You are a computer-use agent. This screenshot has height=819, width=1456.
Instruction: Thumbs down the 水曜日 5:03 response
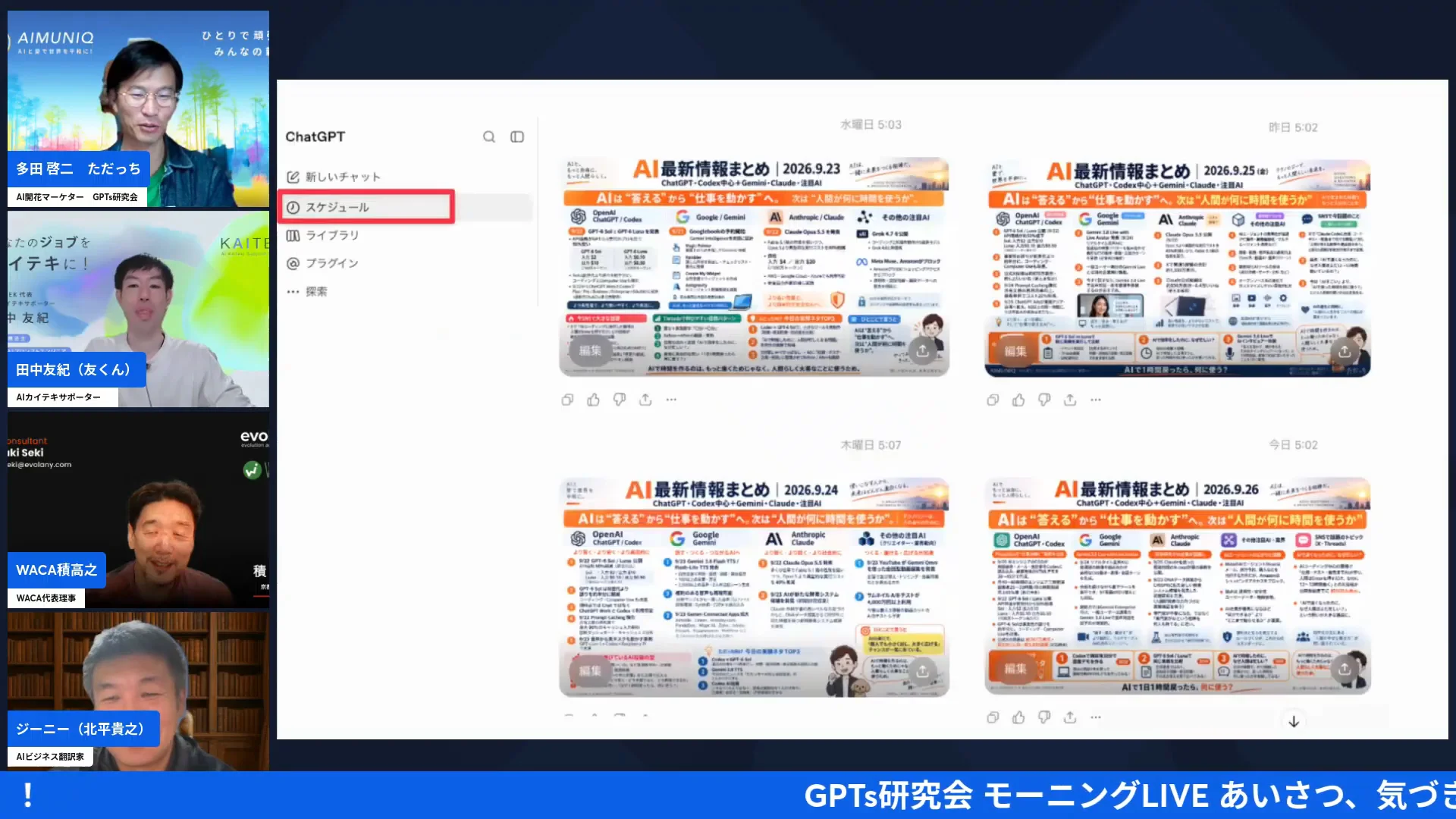pyautogui.click(x=620, y=400)
